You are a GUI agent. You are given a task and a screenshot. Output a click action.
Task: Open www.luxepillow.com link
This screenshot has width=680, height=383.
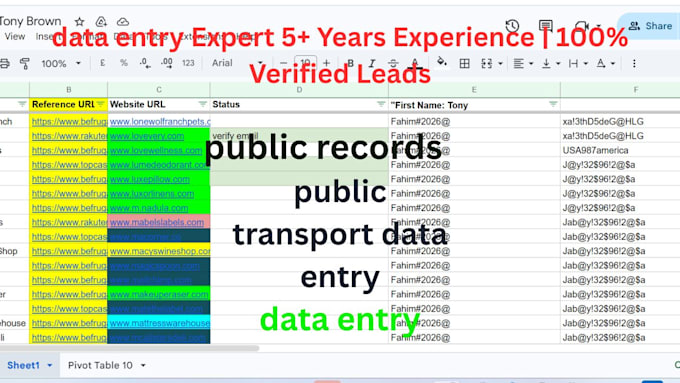click(150, 179)
